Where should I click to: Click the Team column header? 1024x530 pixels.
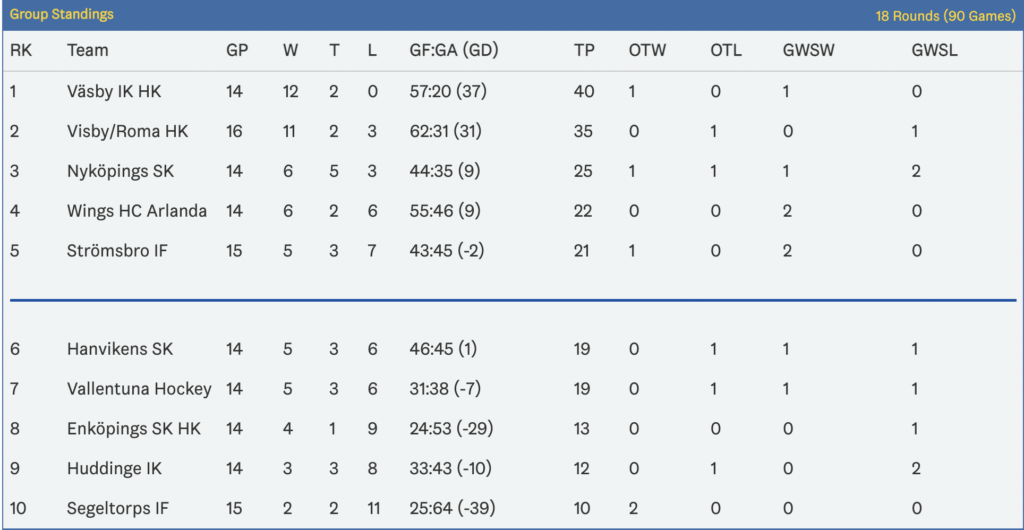click(x=88, y=50)
